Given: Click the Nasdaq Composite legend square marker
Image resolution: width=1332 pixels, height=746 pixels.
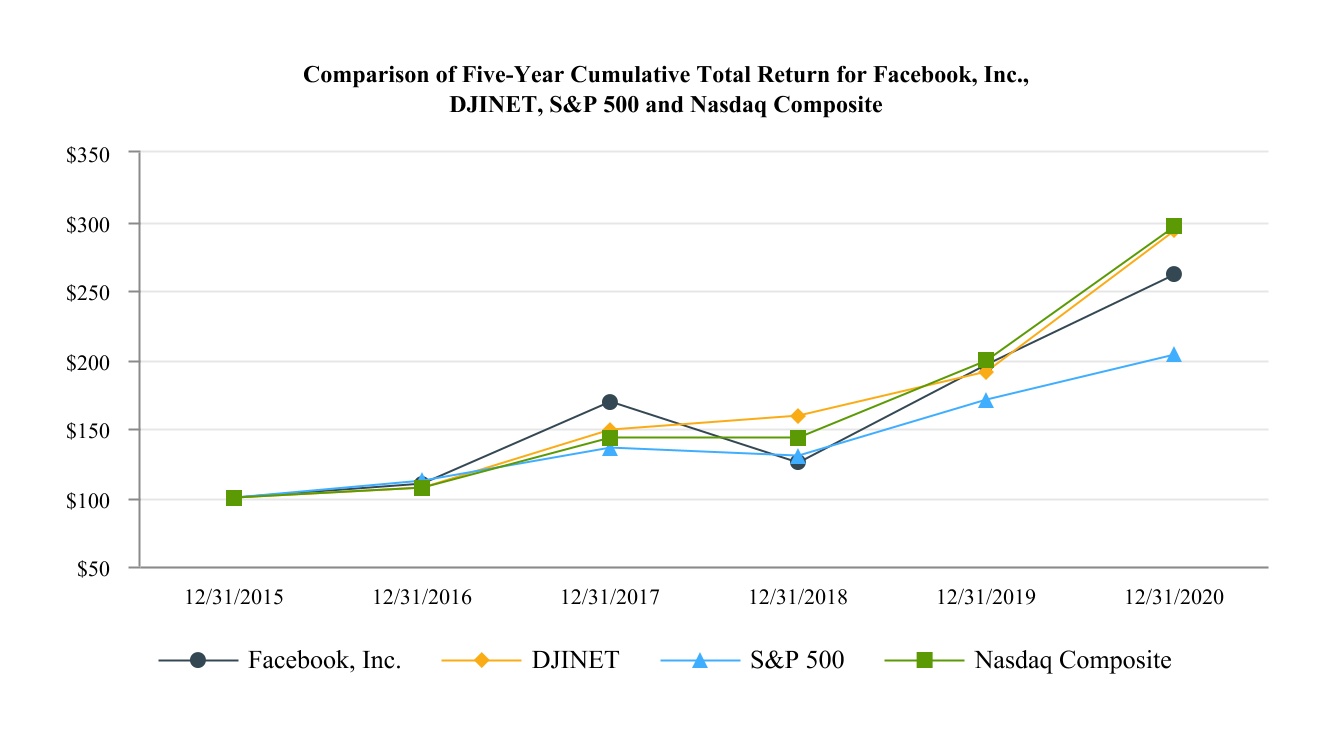Looking at the screenshot, I should click(925, 661).
